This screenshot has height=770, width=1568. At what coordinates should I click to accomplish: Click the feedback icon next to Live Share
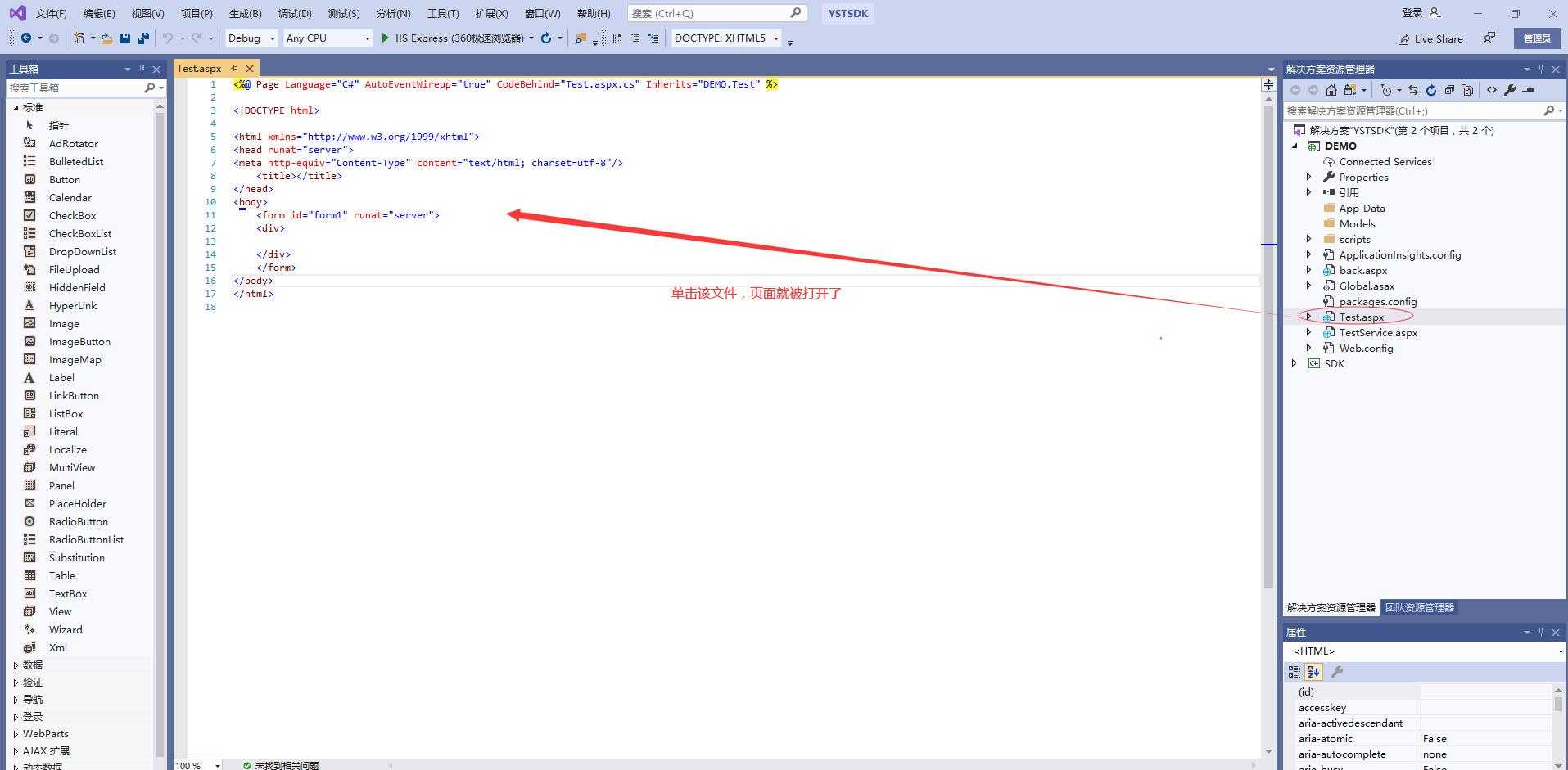tap(1489, 38)
